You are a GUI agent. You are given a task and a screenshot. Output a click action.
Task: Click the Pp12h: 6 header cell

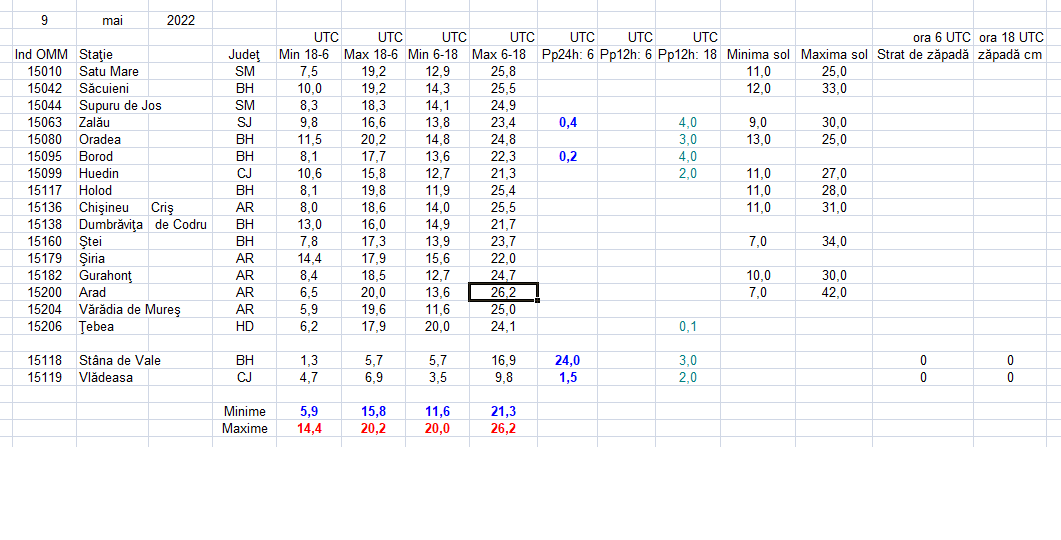point(626,54)
